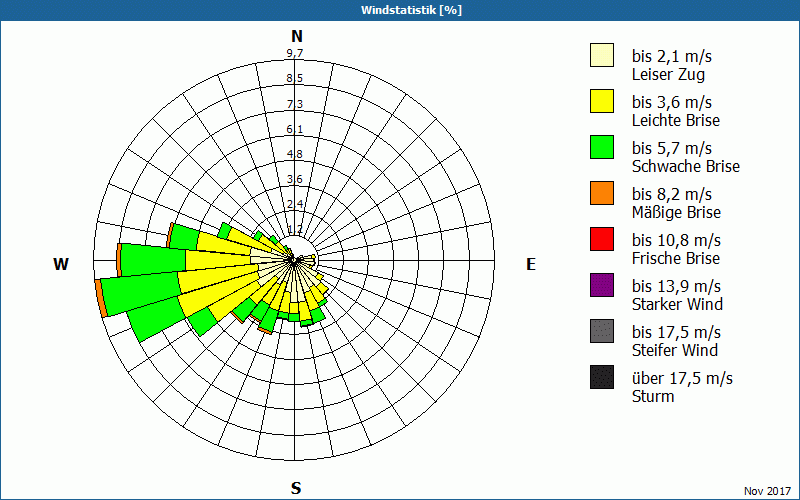Click the 'Steifer Wind' legend label
Viewport: 800px width, 500px height.
coord(675,350)
